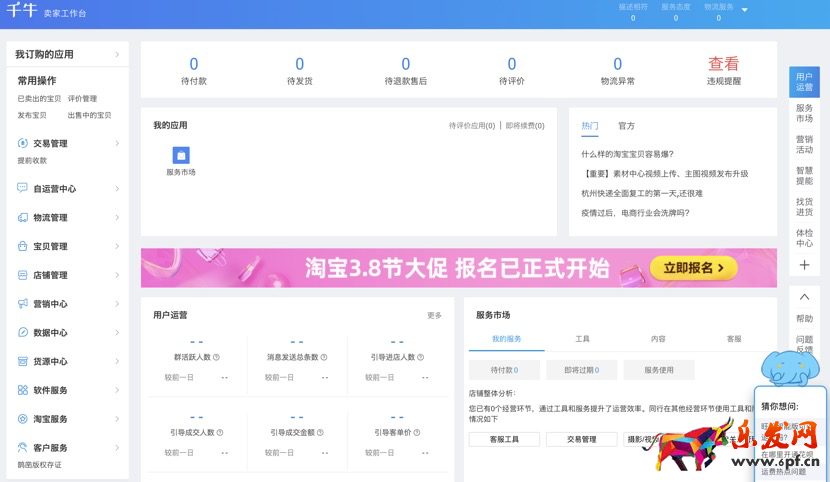Screen dimensions: 830x482
Task: Select 营销活动 in right sidebar
Action: pyautogui.click(x=804, y=144)
